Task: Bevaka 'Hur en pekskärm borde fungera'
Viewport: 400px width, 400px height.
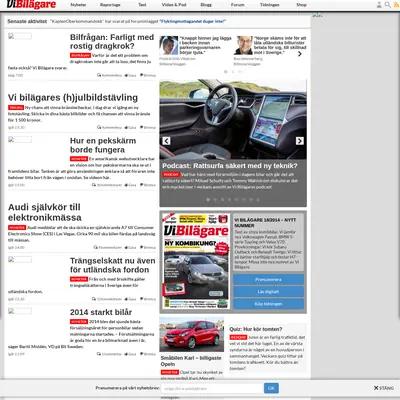Action: click(x=148, y=185)
